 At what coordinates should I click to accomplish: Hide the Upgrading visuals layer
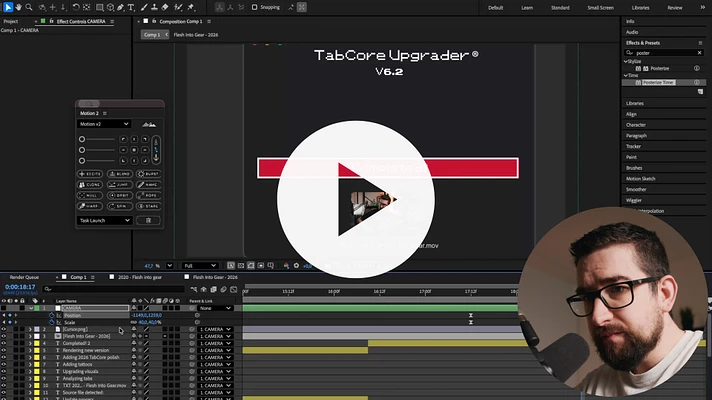4,371
